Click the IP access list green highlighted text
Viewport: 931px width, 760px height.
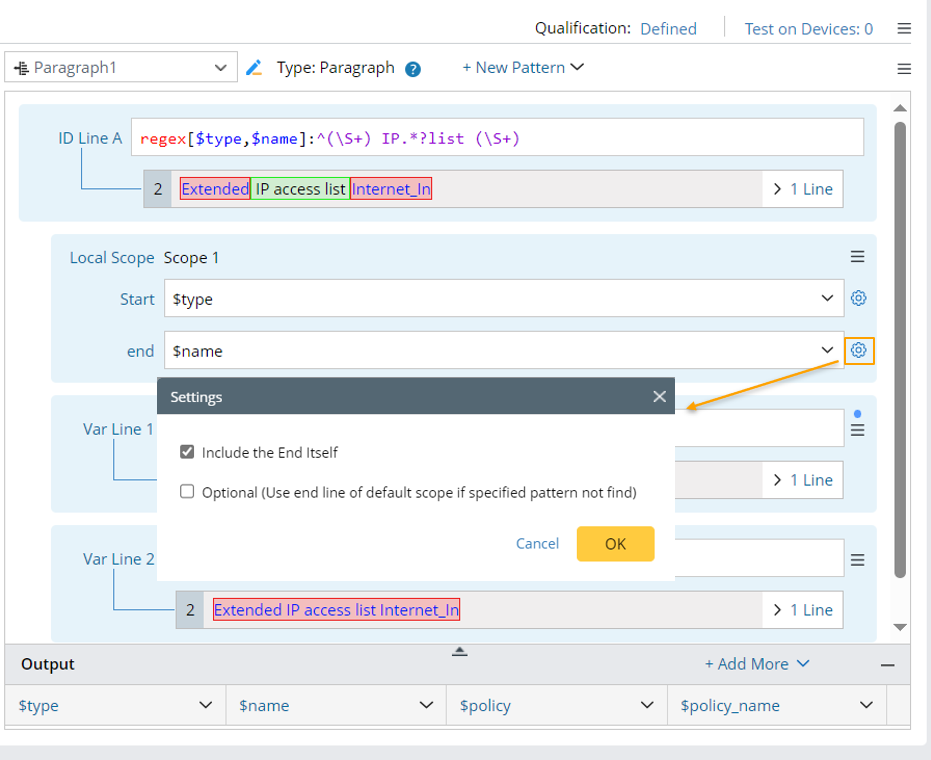click(300, 189)
